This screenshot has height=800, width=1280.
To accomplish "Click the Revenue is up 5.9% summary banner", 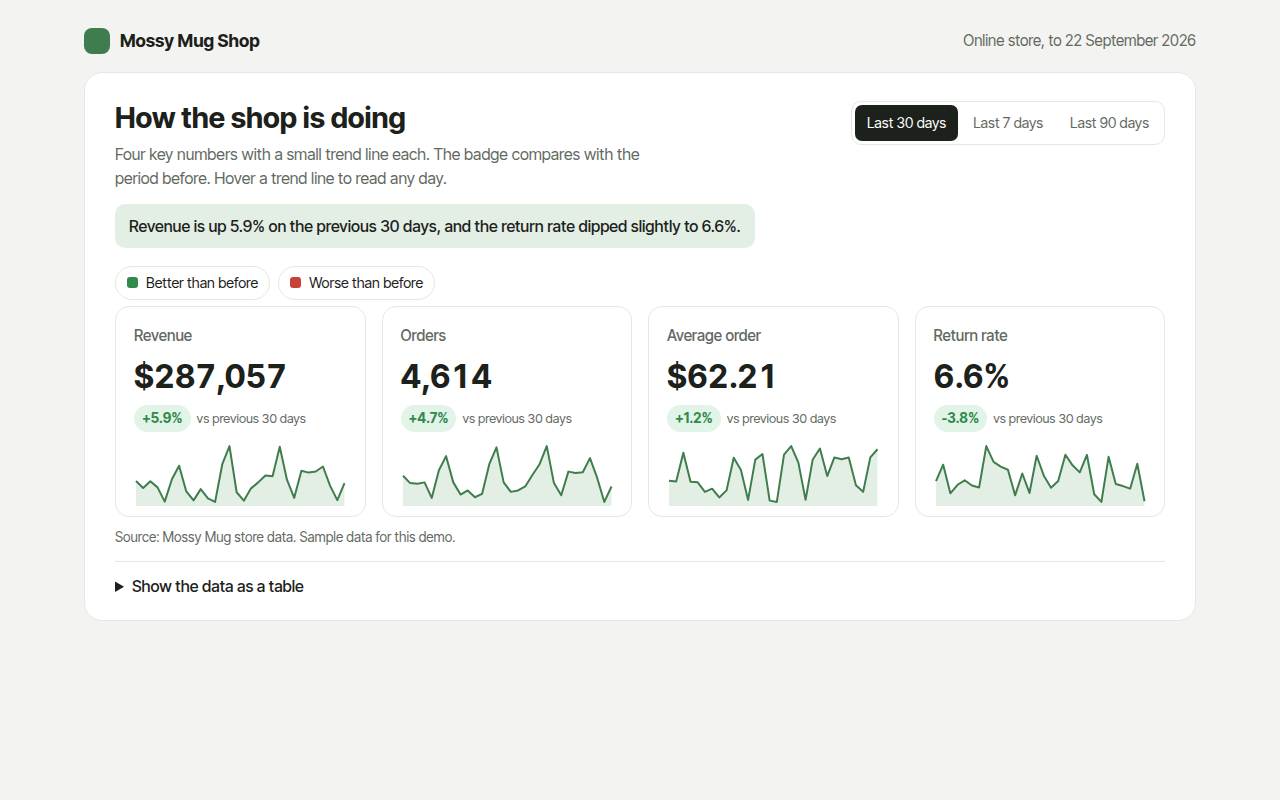I will click(x=435, y=226).
